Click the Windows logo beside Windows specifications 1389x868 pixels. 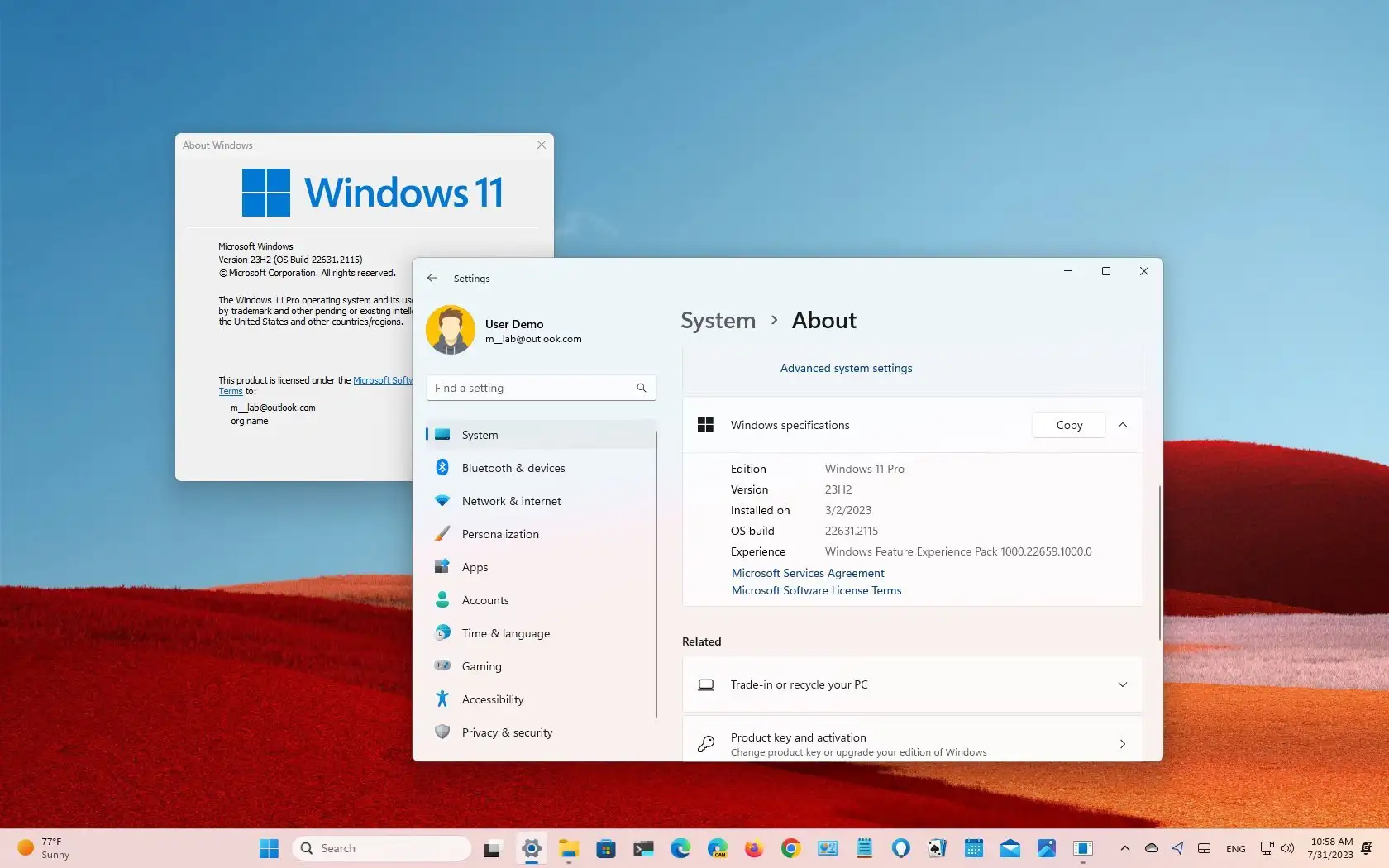point(705,425)
